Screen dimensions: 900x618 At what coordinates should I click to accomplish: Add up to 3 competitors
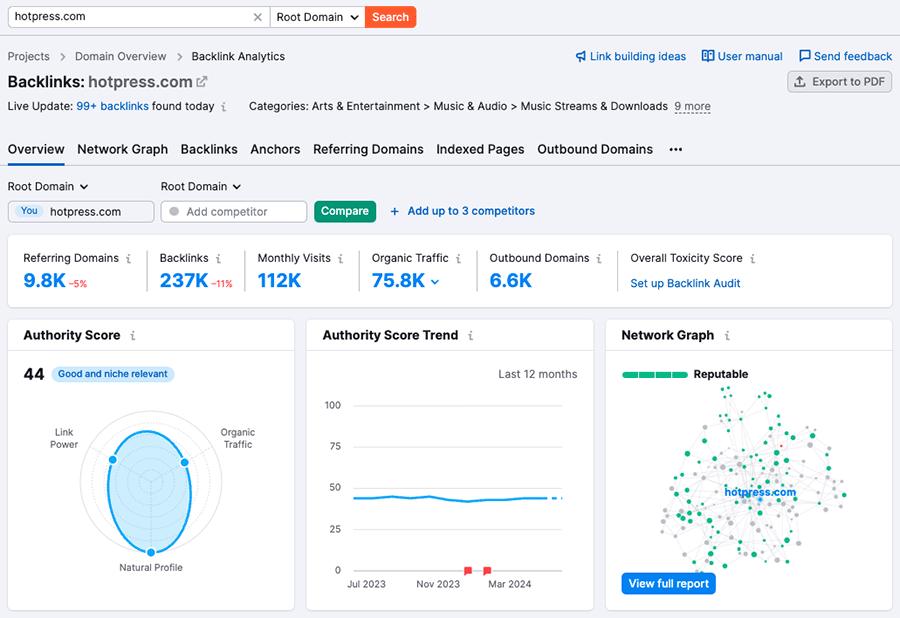463,211
